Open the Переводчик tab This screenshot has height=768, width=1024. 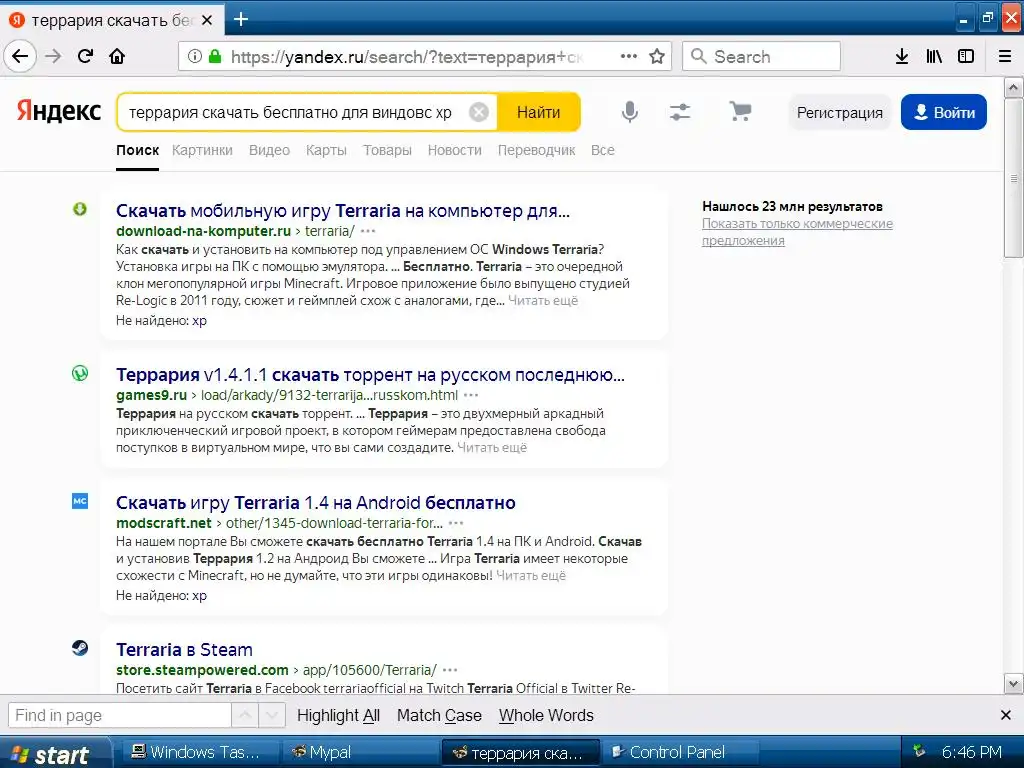(536, 150)
